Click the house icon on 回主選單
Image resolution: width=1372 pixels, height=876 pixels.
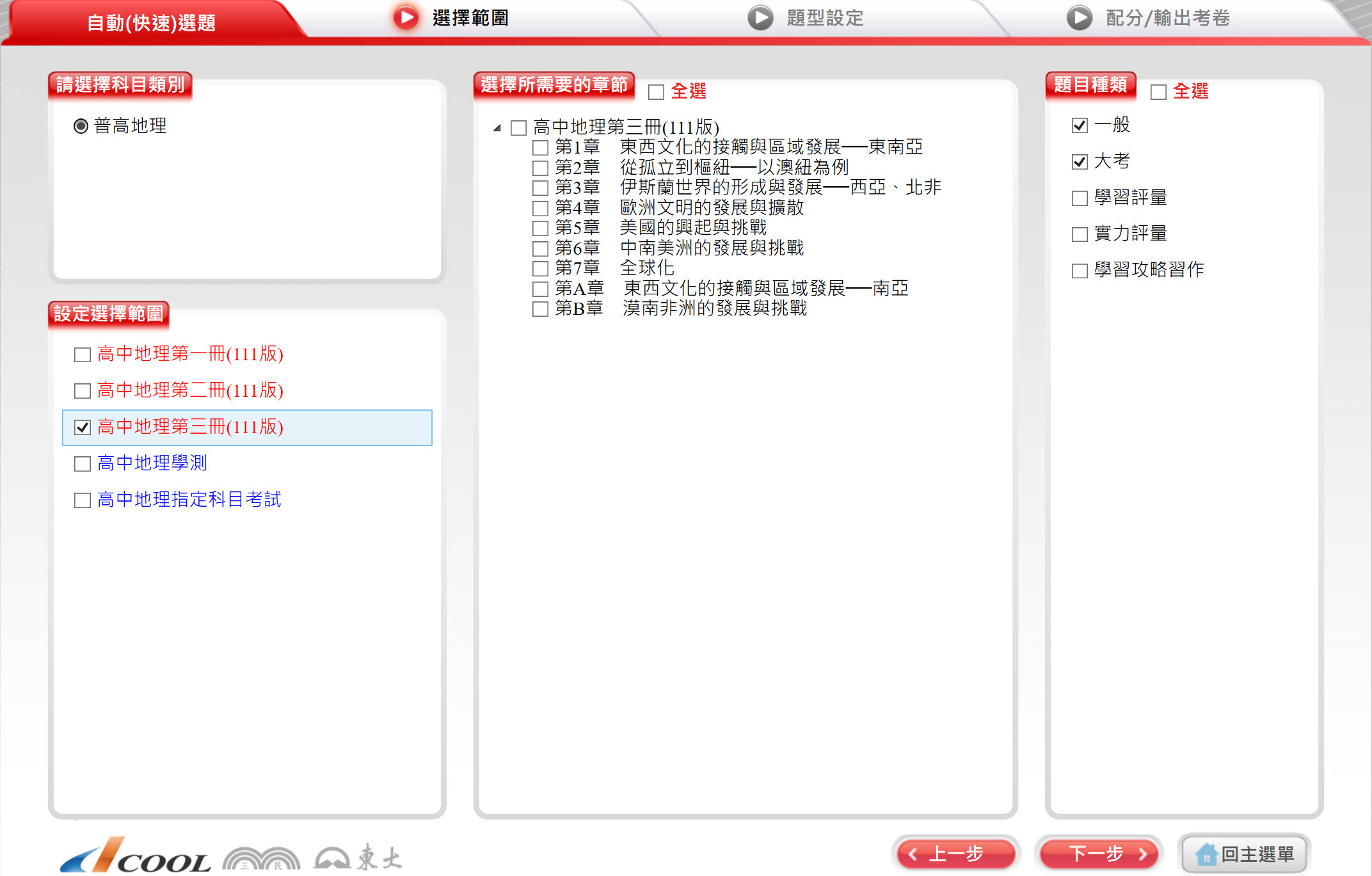(1206, 854)
